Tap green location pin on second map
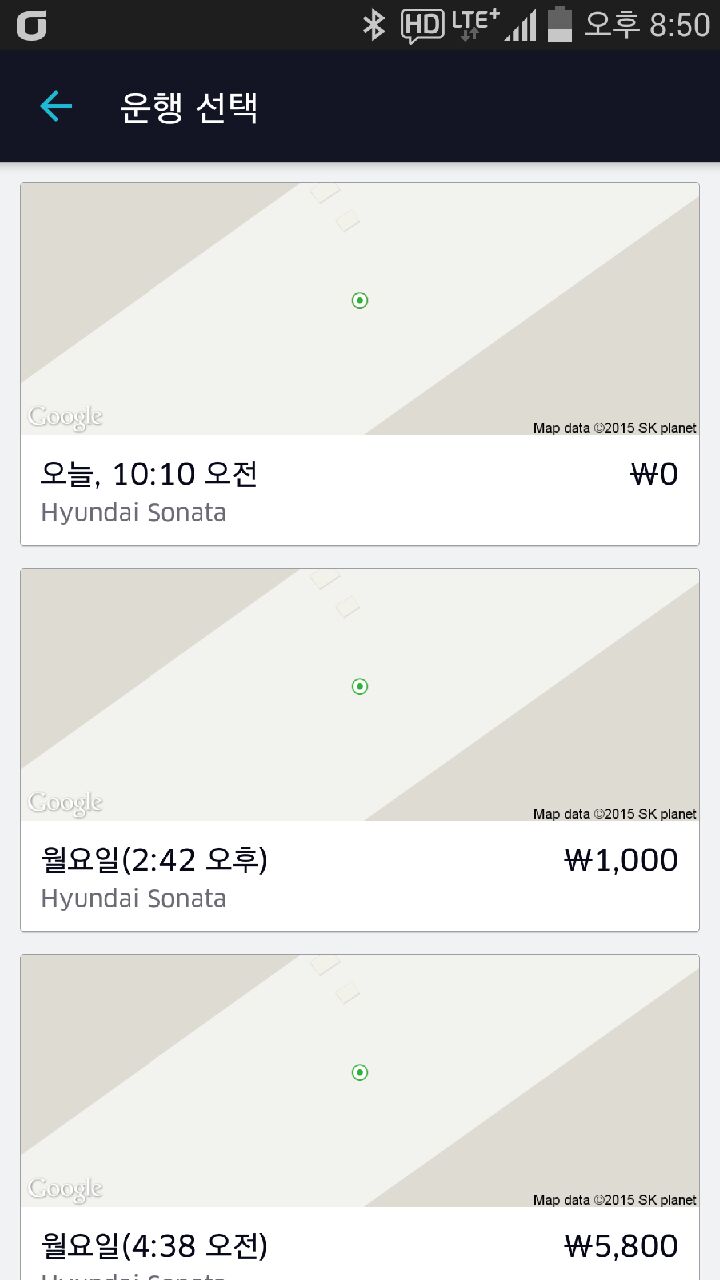 [x=360, y=686]
